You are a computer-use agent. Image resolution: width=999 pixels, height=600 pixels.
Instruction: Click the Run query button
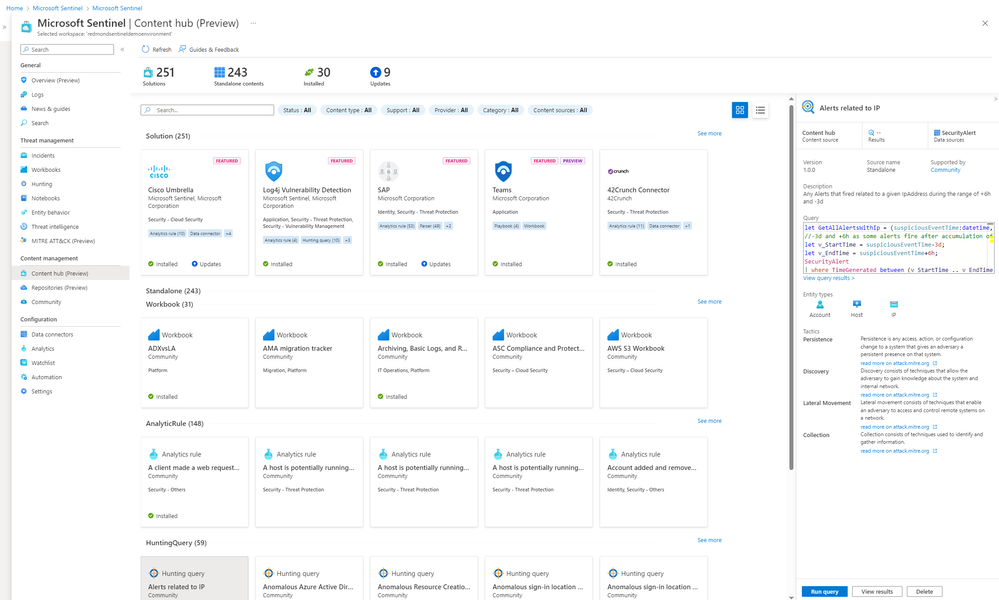pos(824,592)
